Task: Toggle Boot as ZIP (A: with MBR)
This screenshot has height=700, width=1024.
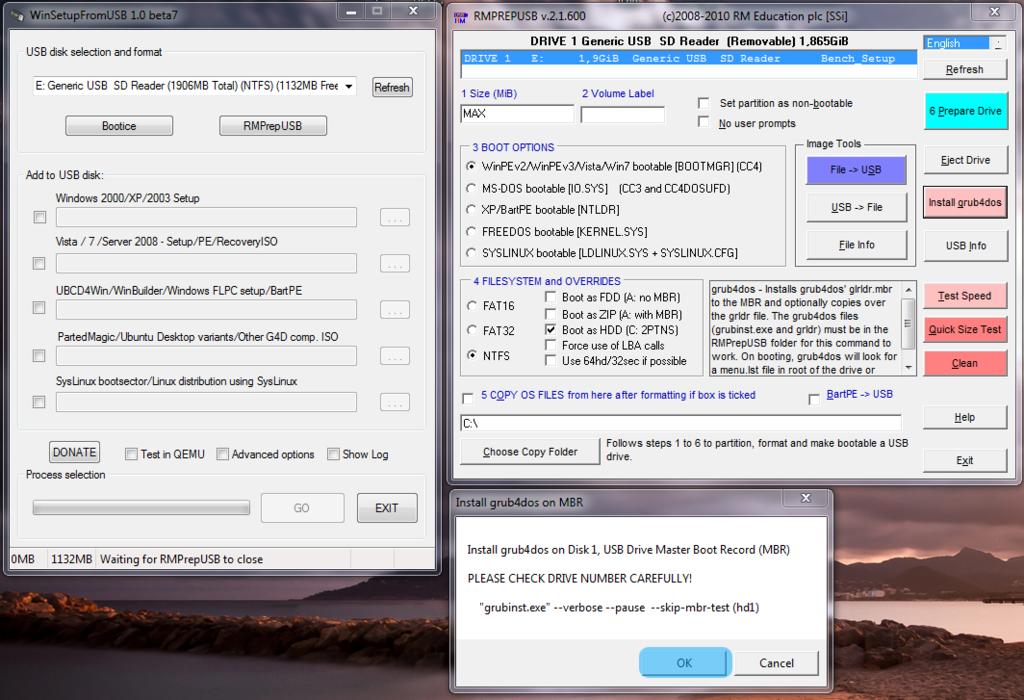Action: tap(551, 314)
